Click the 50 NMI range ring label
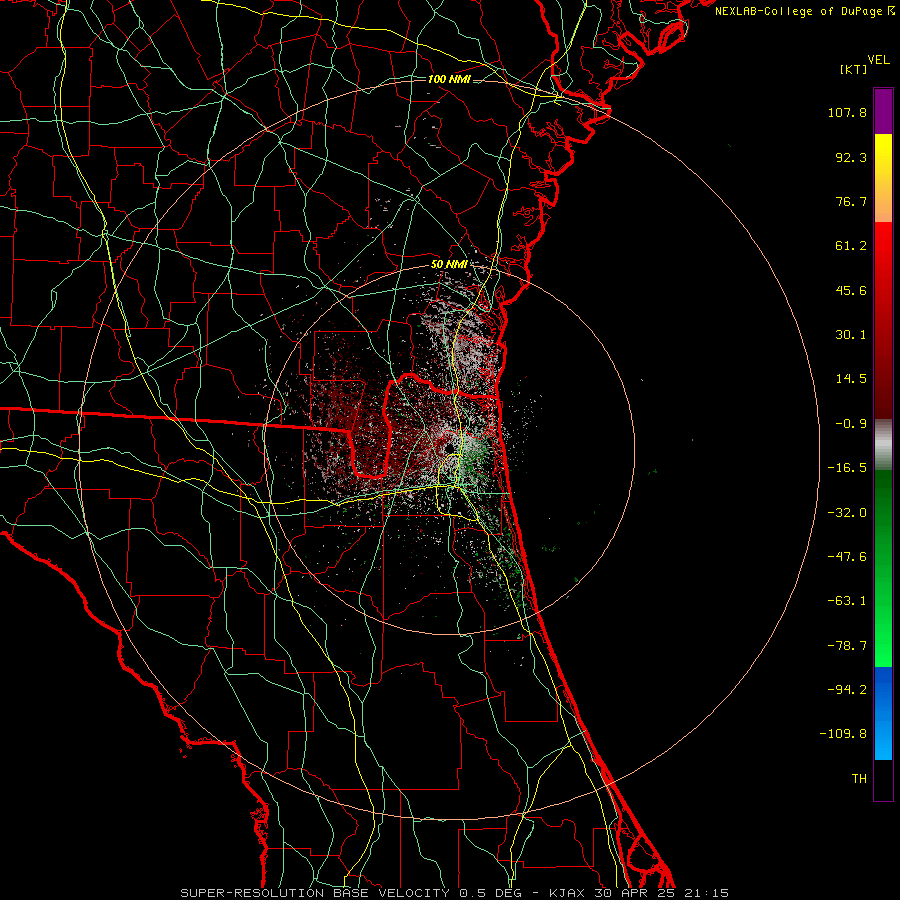 pyautogui.click(x=449, y=265)
